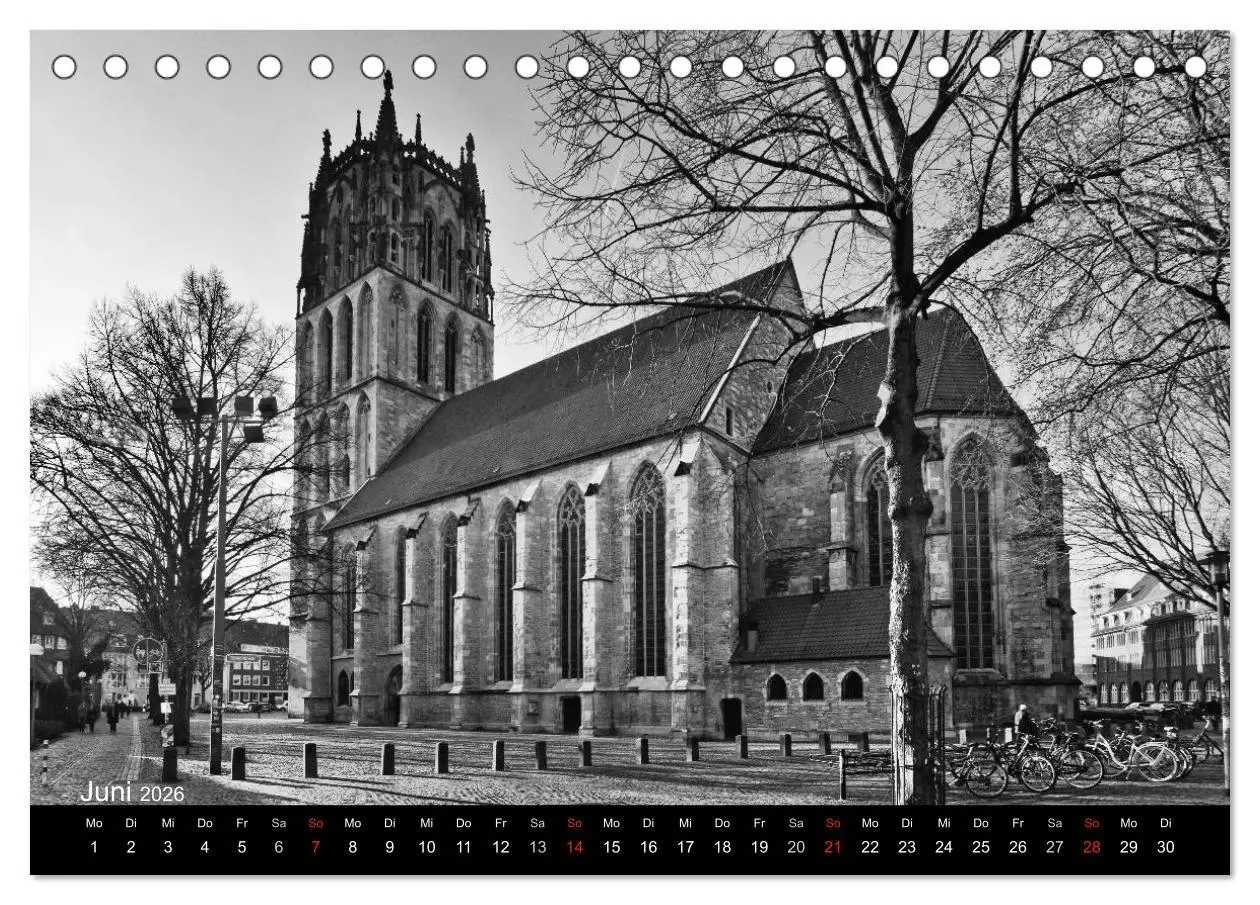Select date 8 in the calendar strip
The width and height of the screenshot is (1260, 905).
tap(353, 847)
